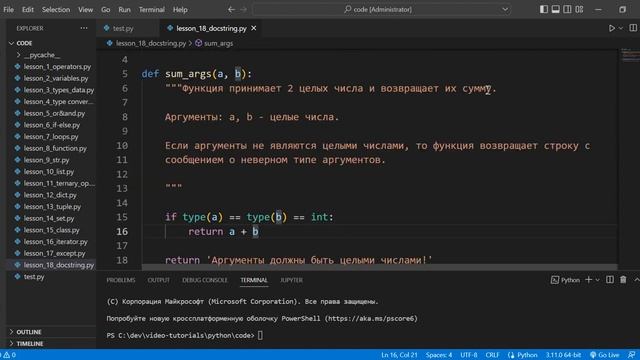Click Ln 16, Col 21 status item
This screenshot has width=640, height=360.
click(x=399, y=355)
